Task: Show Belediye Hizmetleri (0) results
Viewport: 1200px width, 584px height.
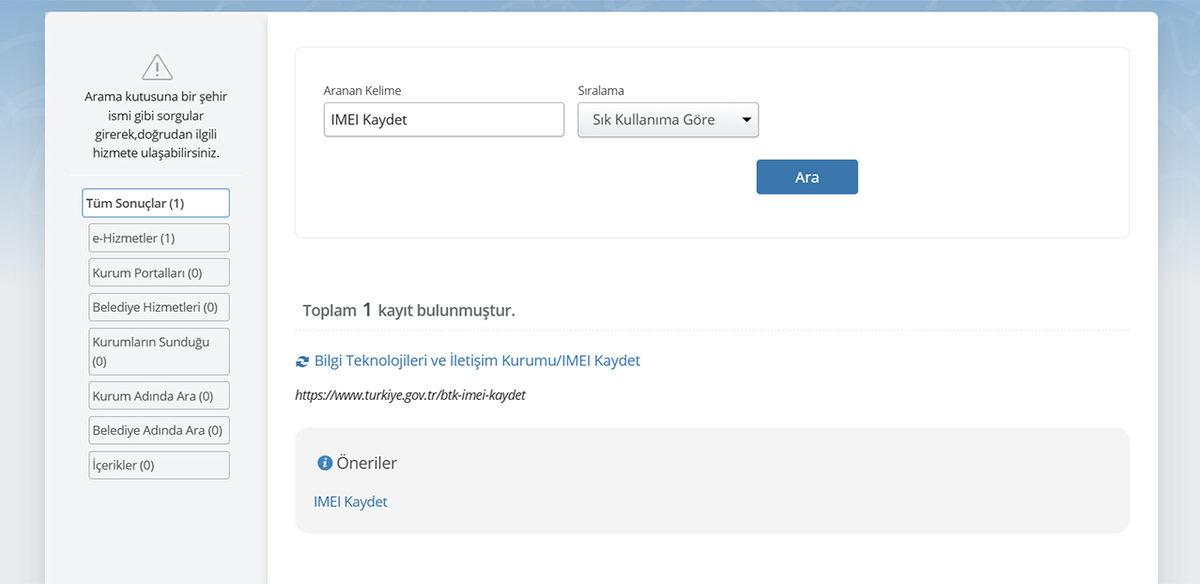Action: pyautogui.click(x=159, y=307)
